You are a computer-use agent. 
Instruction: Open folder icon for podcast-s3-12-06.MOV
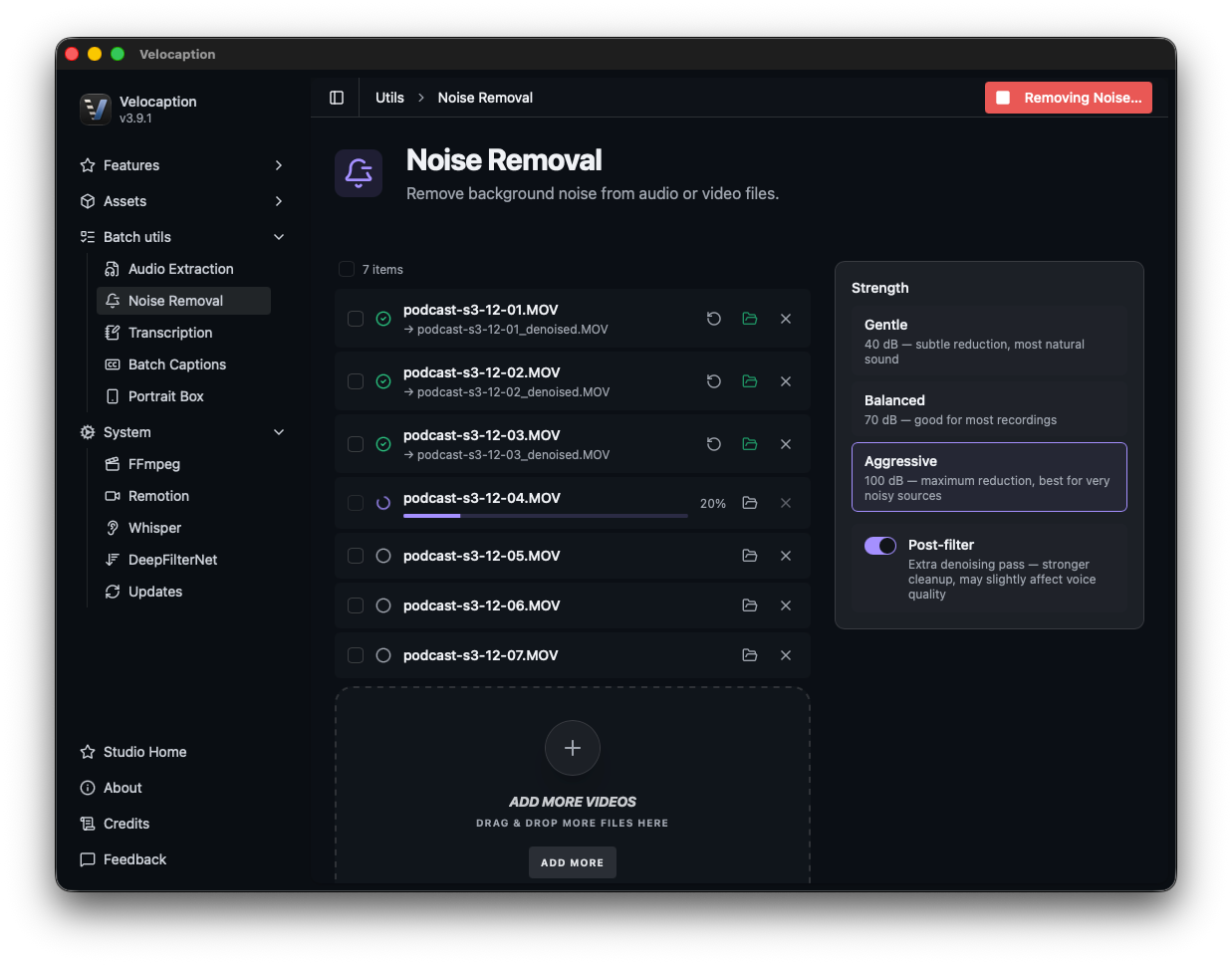[750, 605]
